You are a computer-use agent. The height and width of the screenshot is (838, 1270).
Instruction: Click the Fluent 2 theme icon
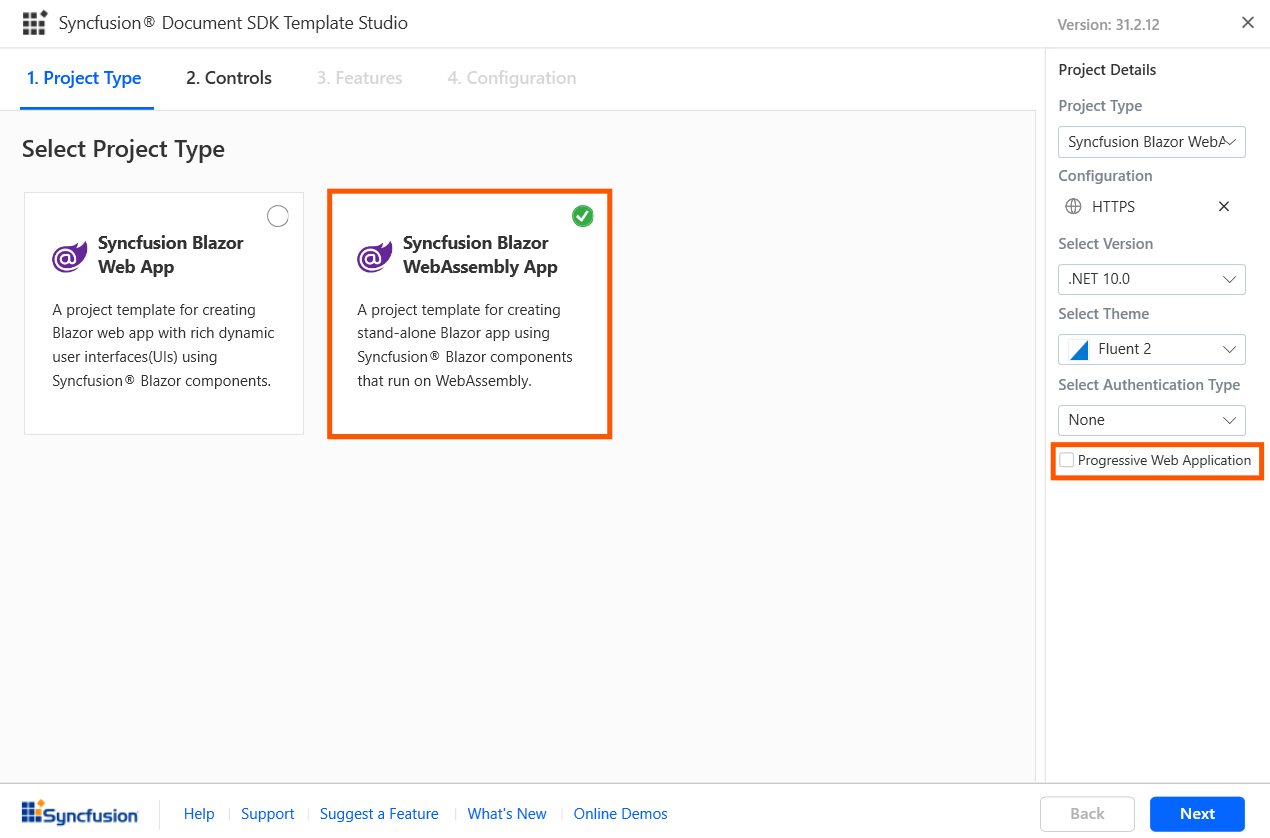pyautogui.click(x=1078, y=350)
